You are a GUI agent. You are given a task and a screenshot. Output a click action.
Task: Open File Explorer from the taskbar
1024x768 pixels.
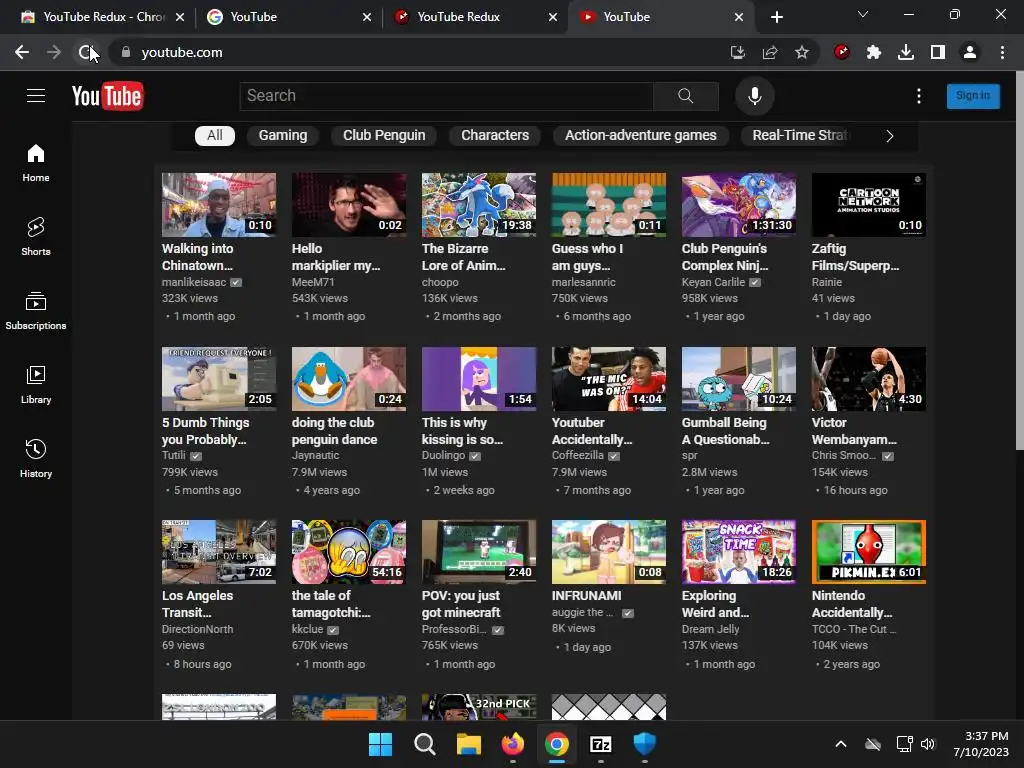pyautogui.click(x=469, y=744)
